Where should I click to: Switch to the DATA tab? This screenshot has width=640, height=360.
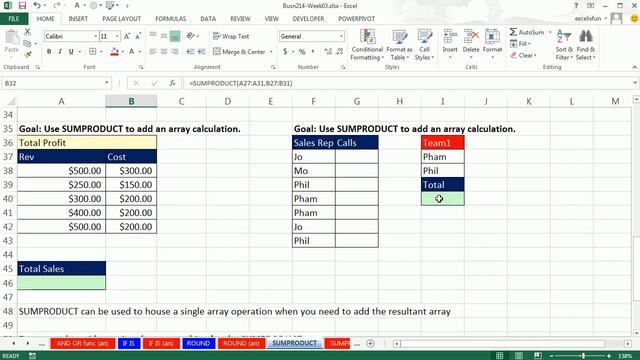[x=208, y=19]
